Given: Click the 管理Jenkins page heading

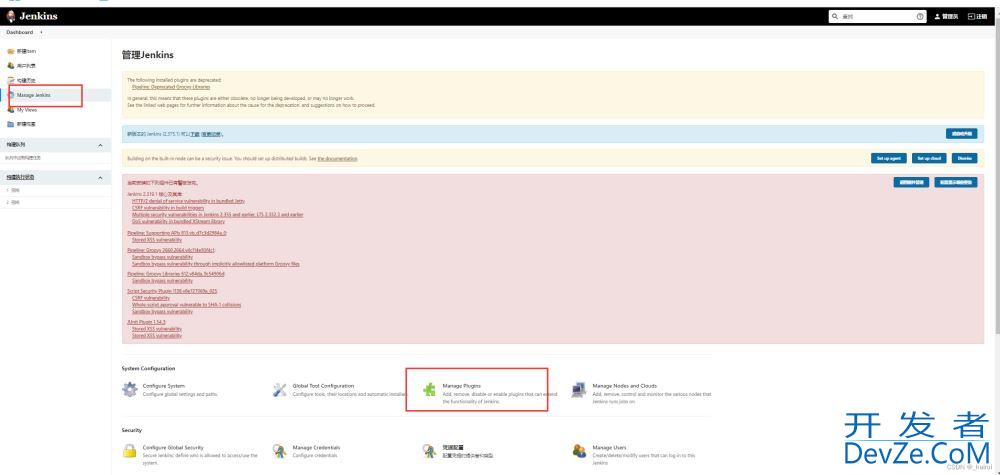Looking at the screenshot, I should [147, 55].
